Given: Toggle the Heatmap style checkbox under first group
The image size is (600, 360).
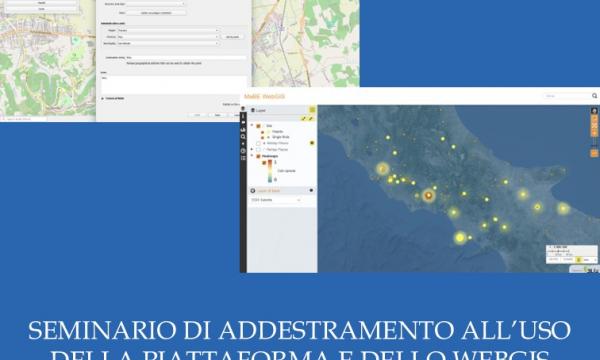Looking at the screenshot, I should (x=262, y=132).
